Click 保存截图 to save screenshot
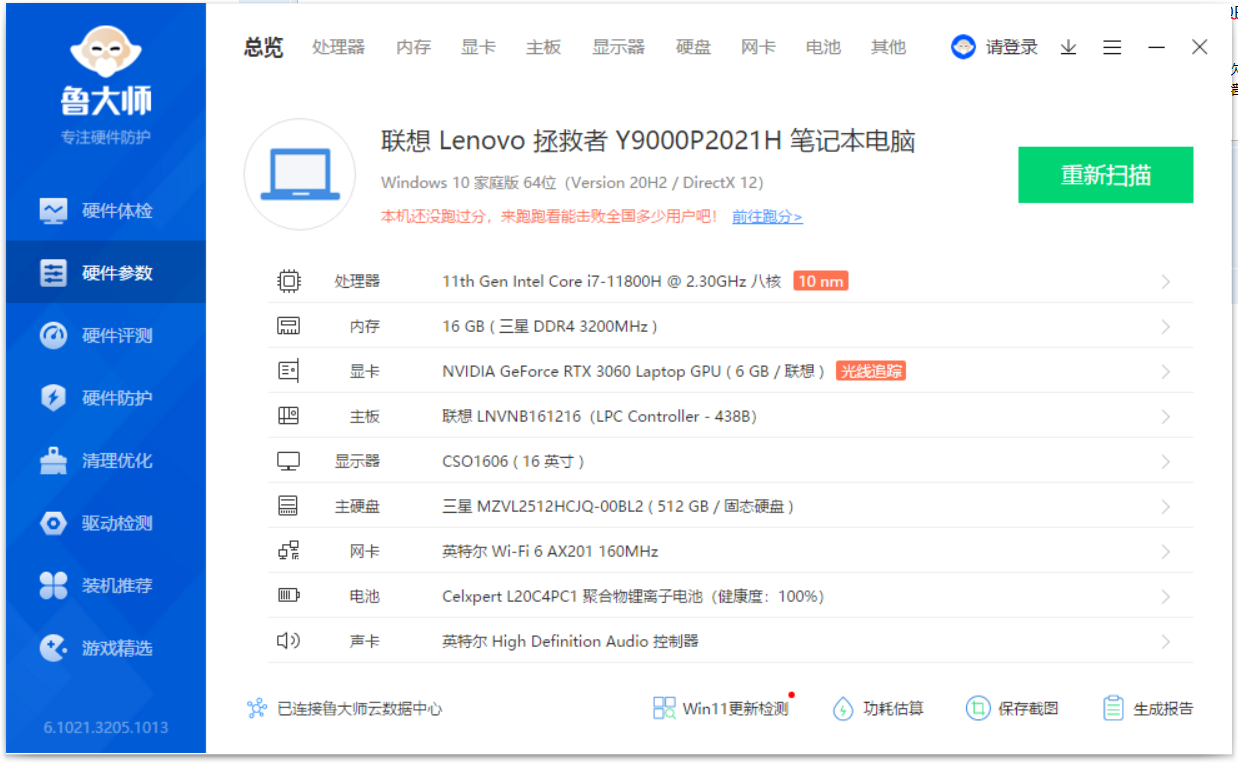Screen dimensions: 1238x765 [1012, 709]
